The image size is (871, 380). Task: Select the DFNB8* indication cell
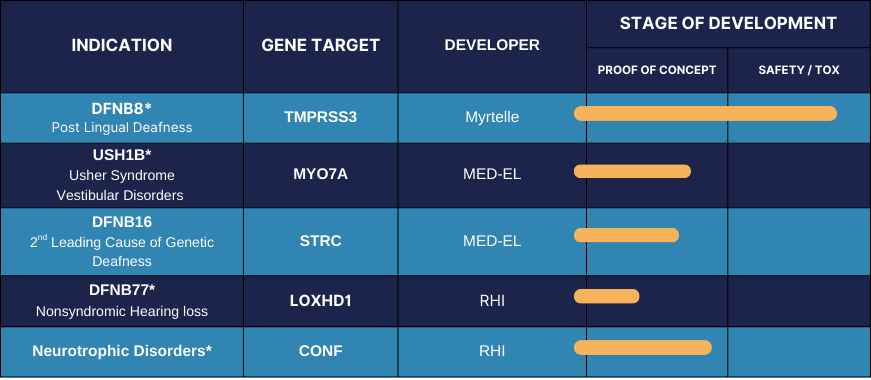(x=122, y=118)
